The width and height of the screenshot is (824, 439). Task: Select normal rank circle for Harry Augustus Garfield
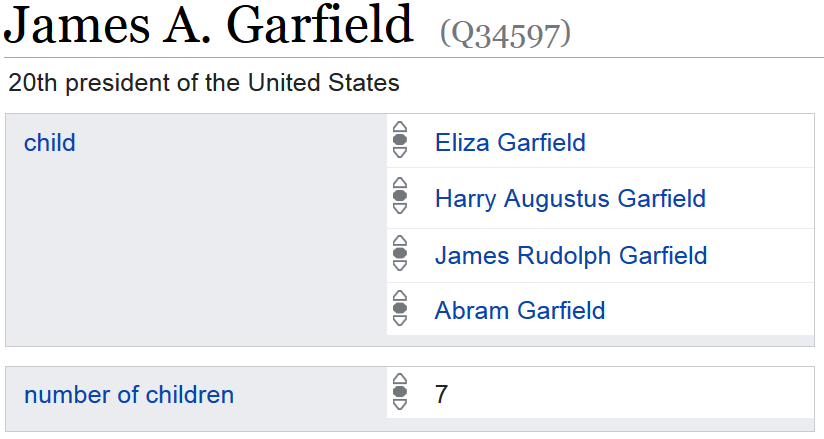click(400, 197)
